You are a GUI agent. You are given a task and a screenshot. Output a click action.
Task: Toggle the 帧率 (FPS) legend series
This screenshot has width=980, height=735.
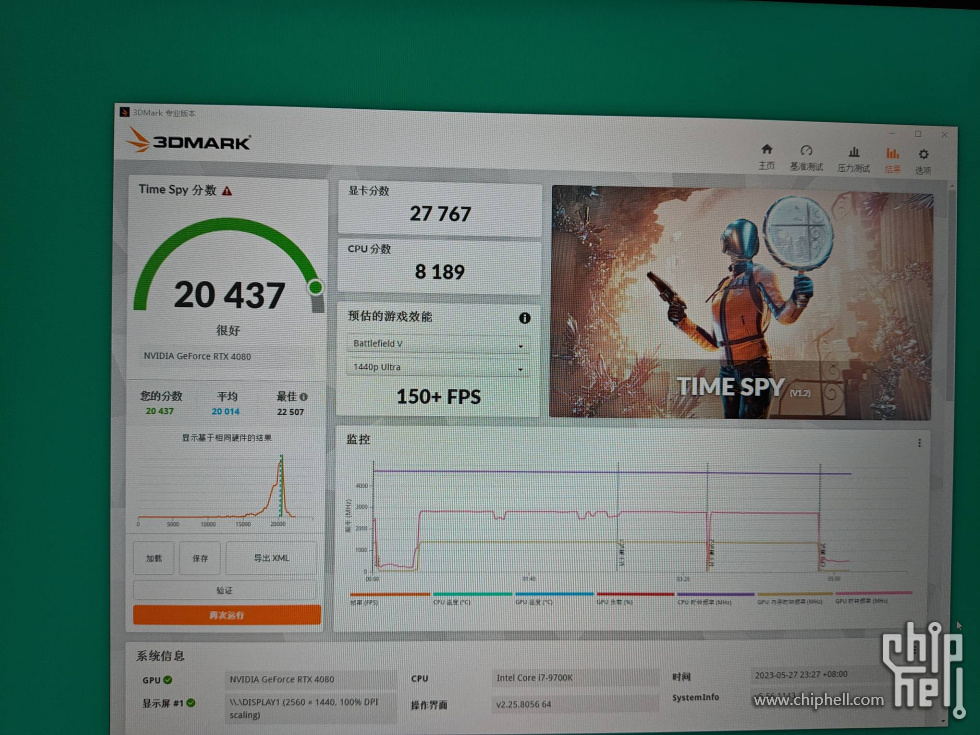(x=390, y=598)
